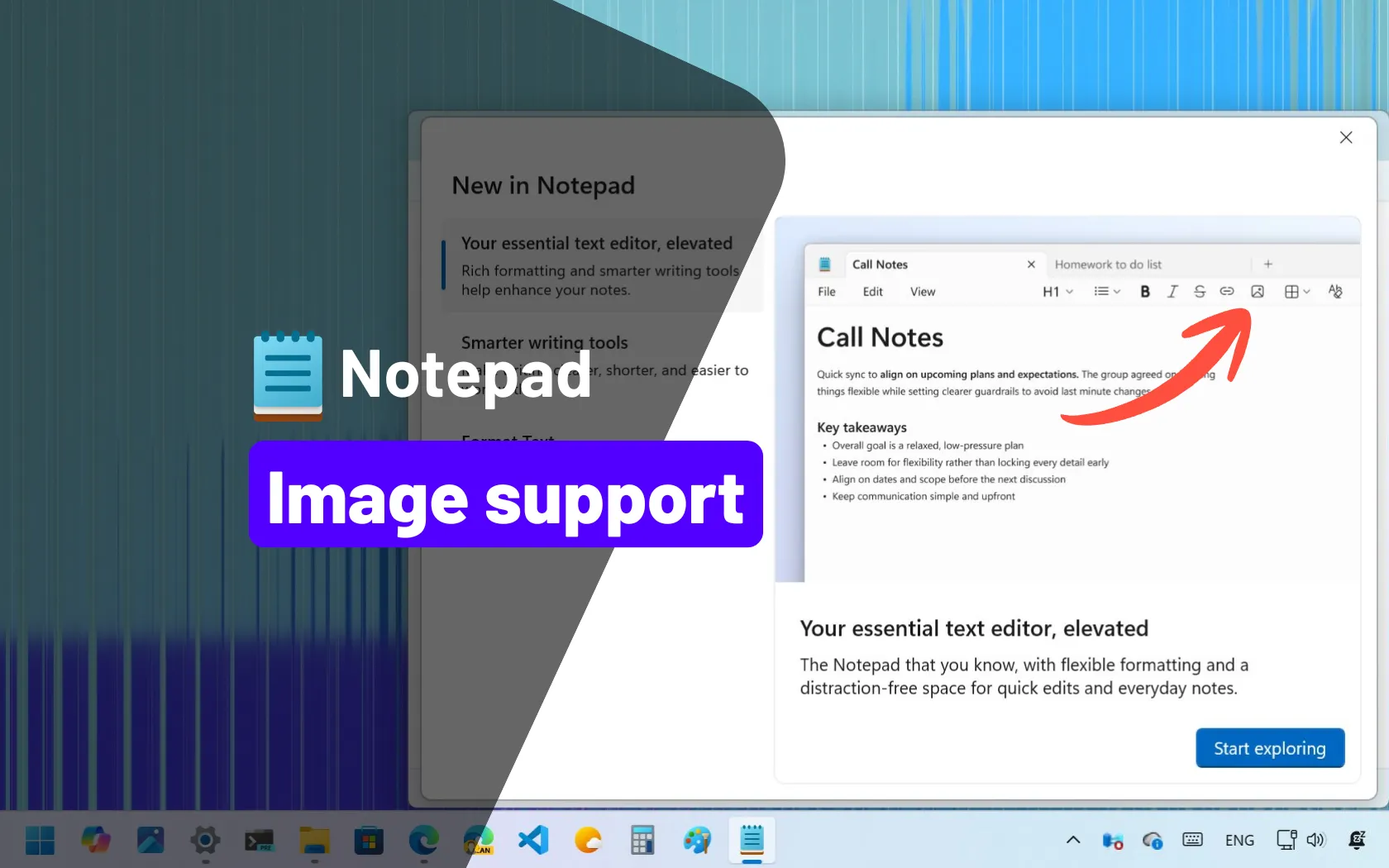
Task: Click the Start exploring button
Action: (x=1270, y=748)
